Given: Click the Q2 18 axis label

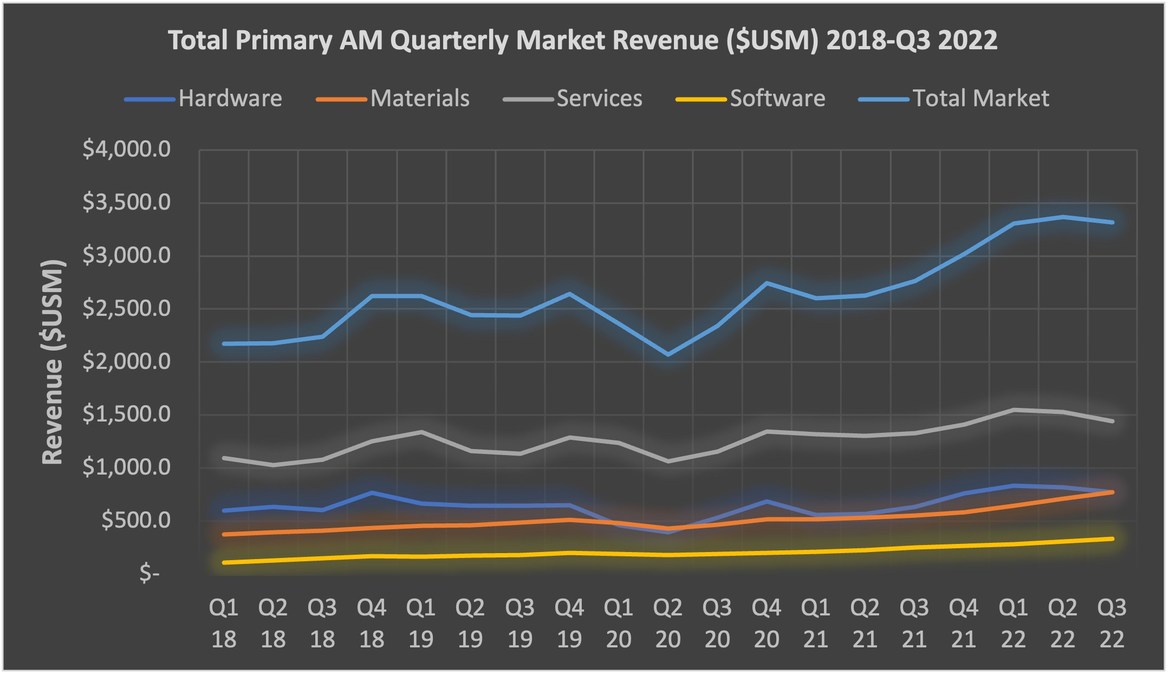Looking at the screenshot, I should pos(273,624).
